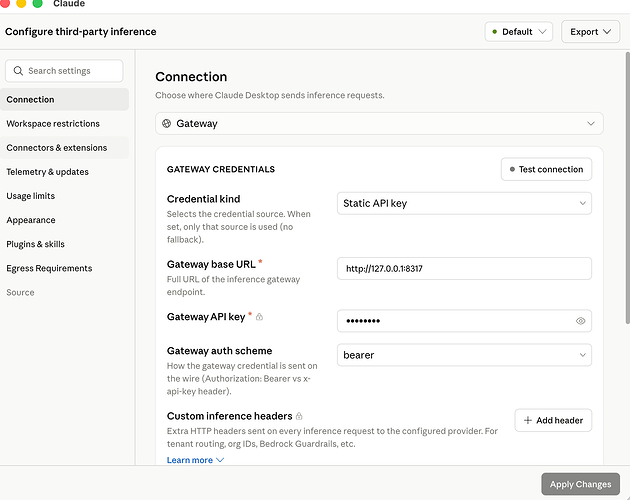Open Appearance settings
The image size is (630, 500).
(x=64, y=220)
